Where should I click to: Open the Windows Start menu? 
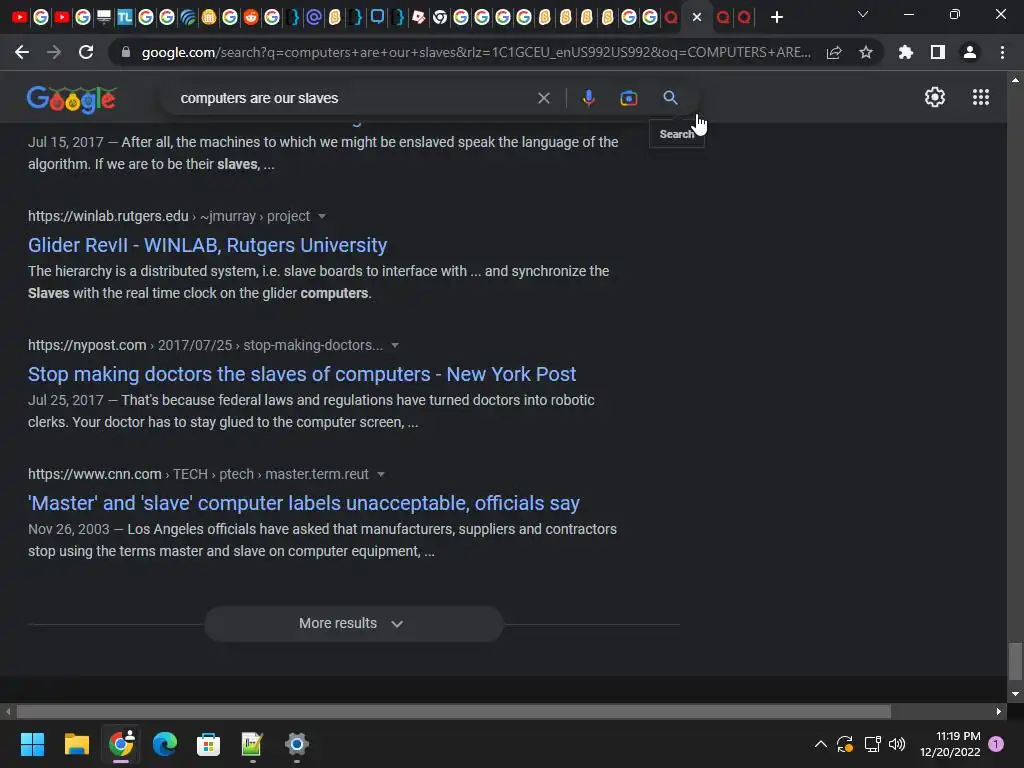32,744
